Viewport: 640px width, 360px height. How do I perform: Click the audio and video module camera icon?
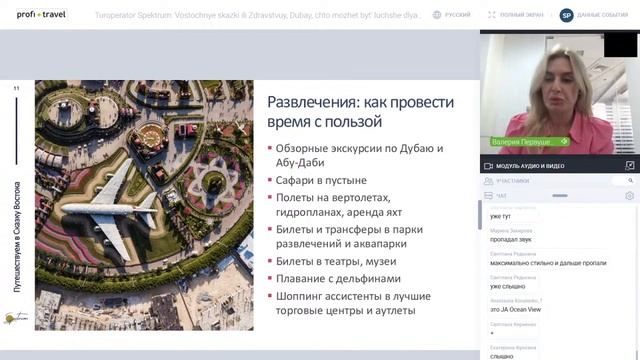pyautogui.click(x=488, y=166)
